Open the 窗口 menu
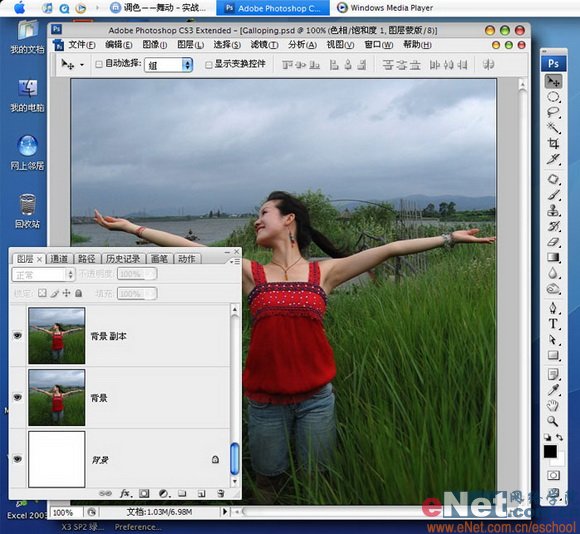 (378, 45)
